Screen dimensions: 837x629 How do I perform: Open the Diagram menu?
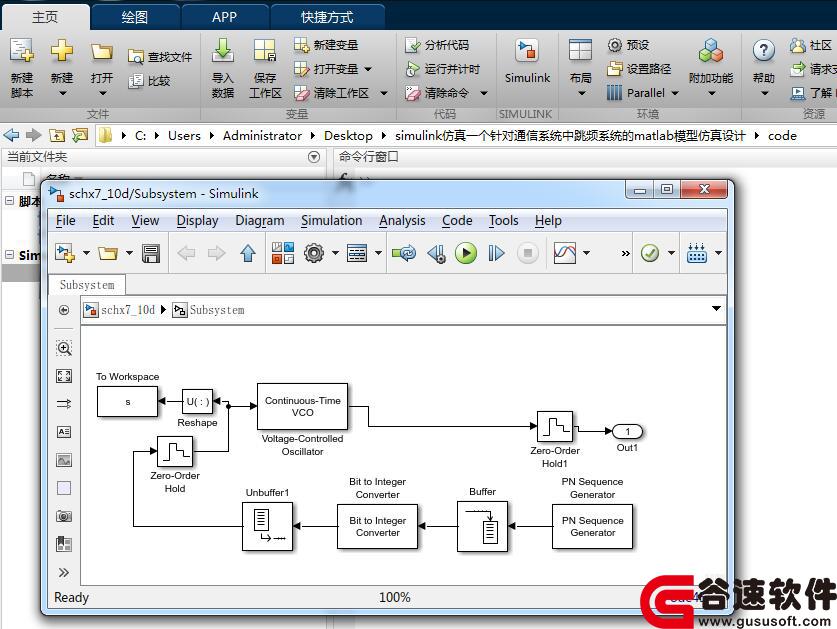[x=259, y=221]
